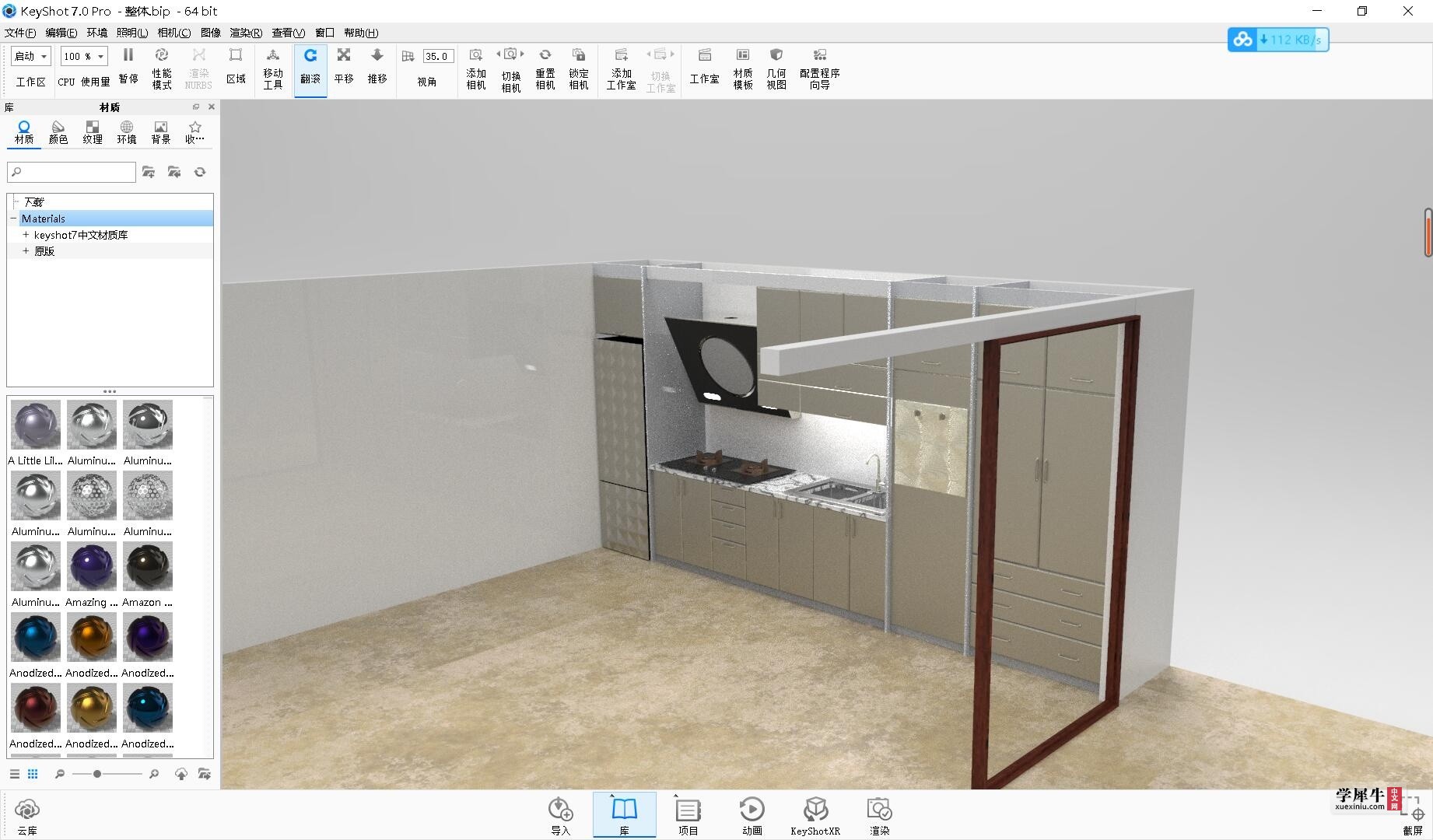Switch library to grid view
The width and height of the screenshot is (1433, 840).
click(33, 774)
